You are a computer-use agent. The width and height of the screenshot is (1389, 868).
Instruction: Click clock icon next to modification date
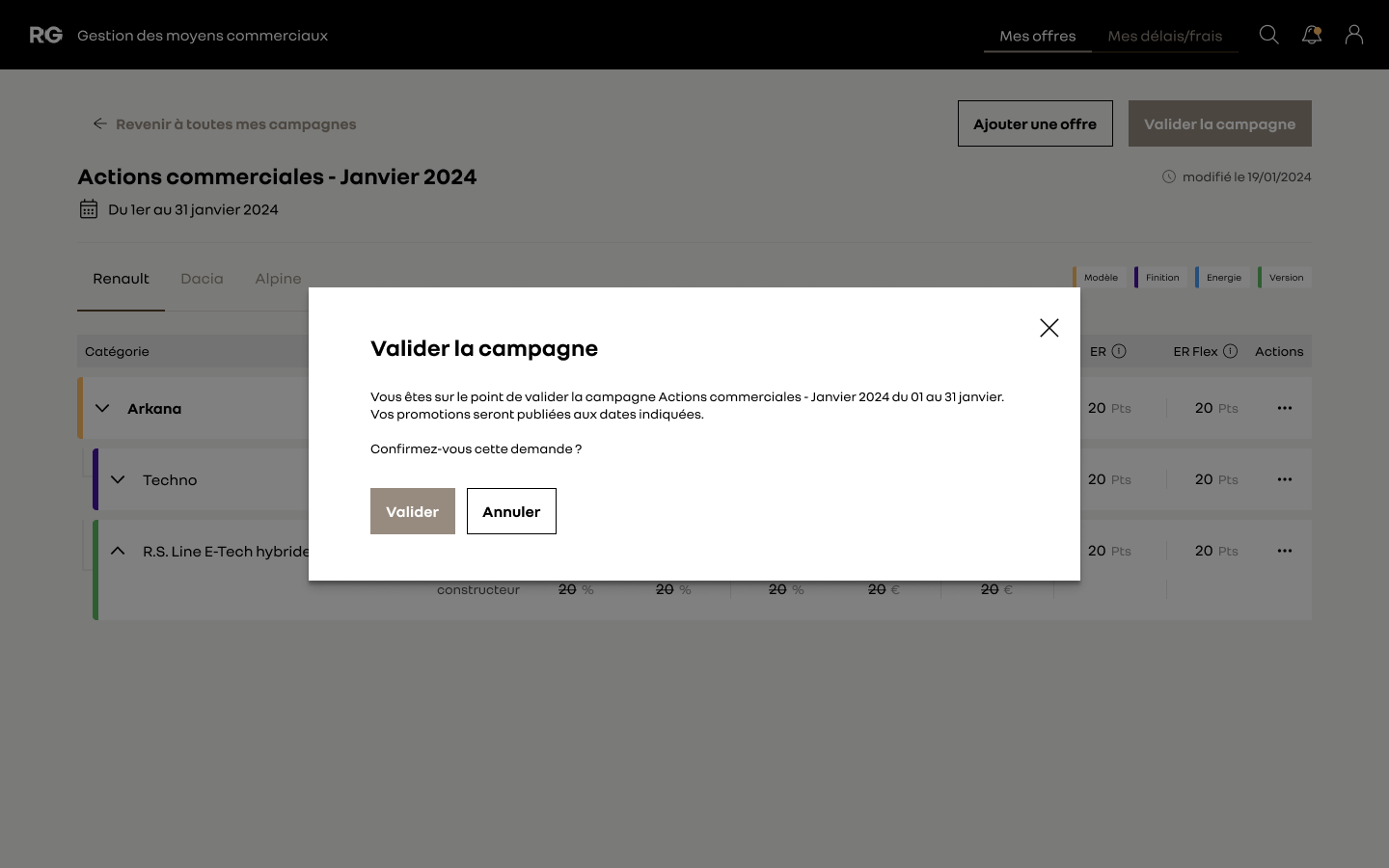click(x=1169, y=176)
